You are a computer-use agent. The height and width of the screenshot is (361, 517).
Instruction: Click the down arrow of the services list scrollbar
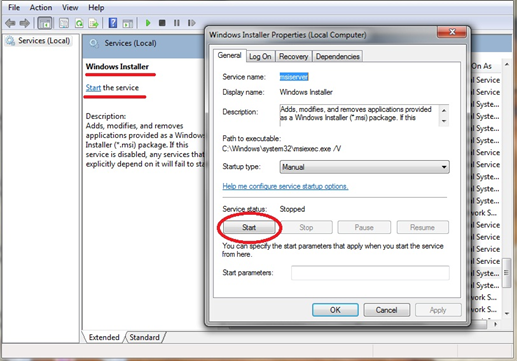point(507,313)
